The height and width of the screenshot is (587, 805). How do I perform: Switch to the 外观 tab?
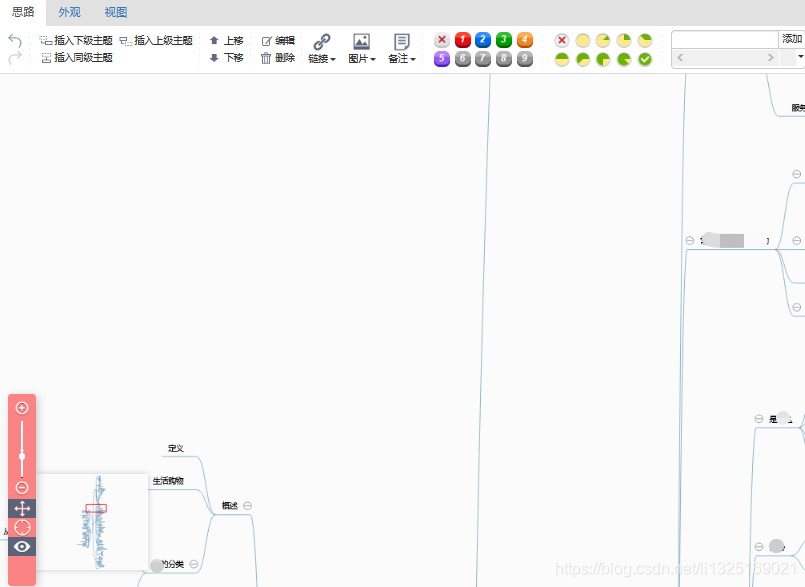click(69, 12)
